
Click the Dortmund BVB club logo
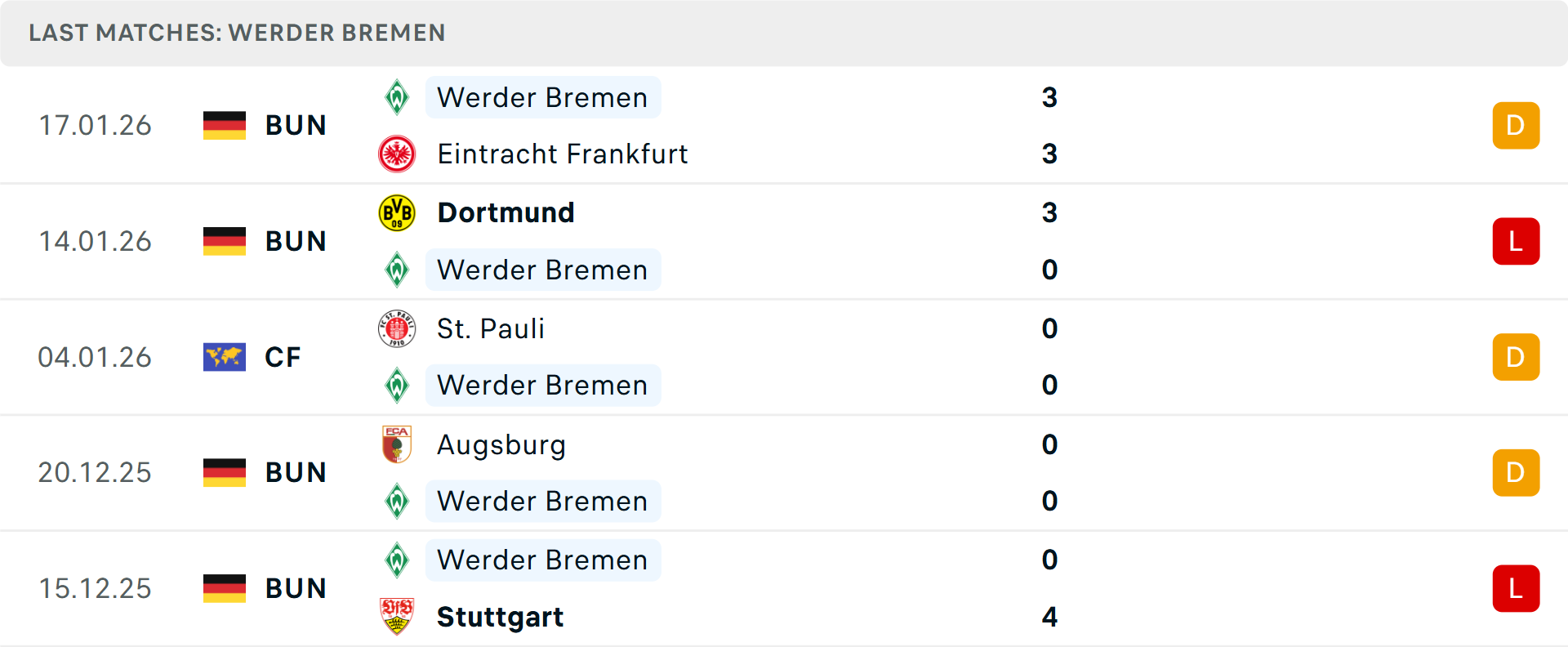(397, 212)
